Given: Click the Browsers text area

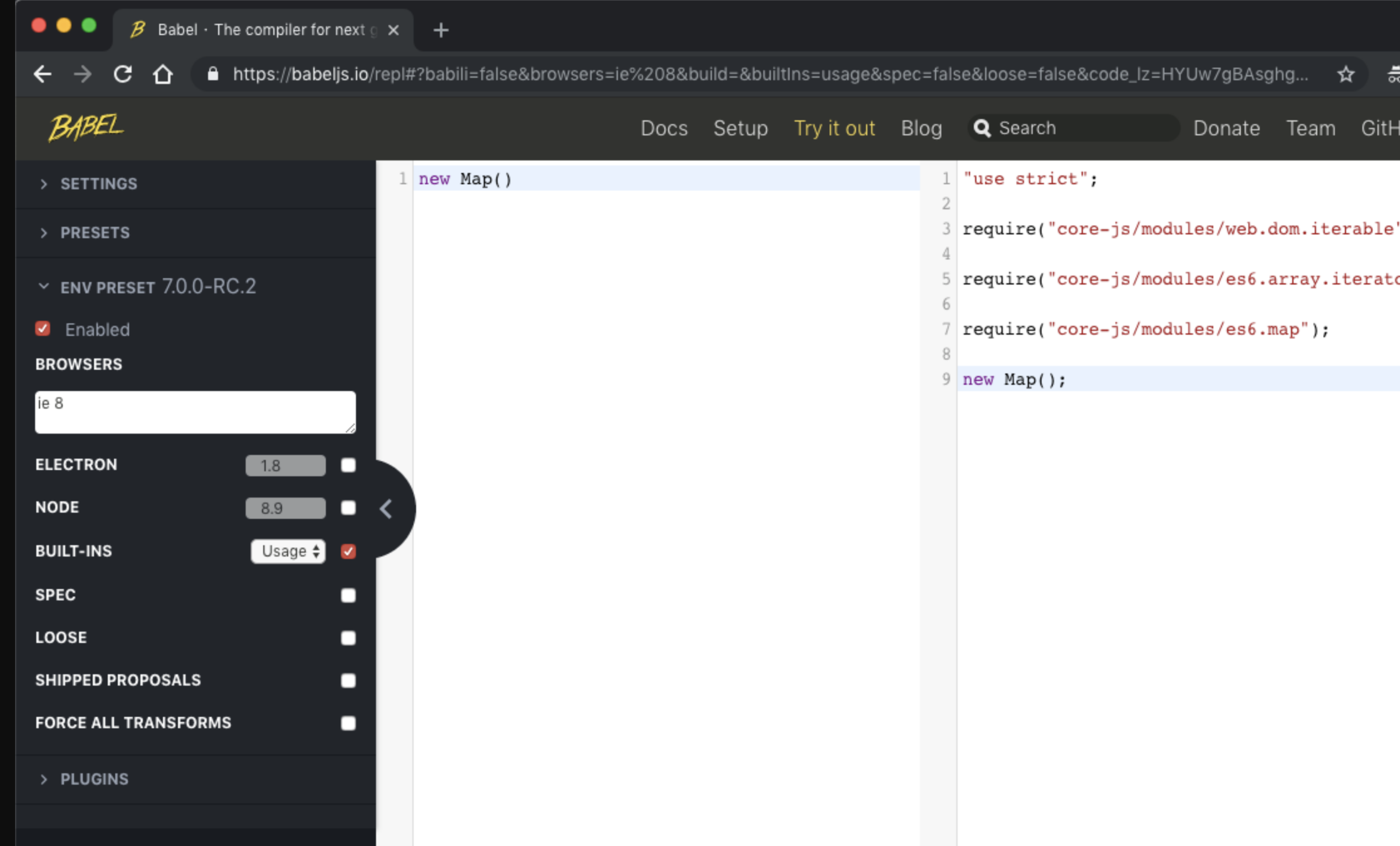Looking at the screenshot, I should coord(196,412).
